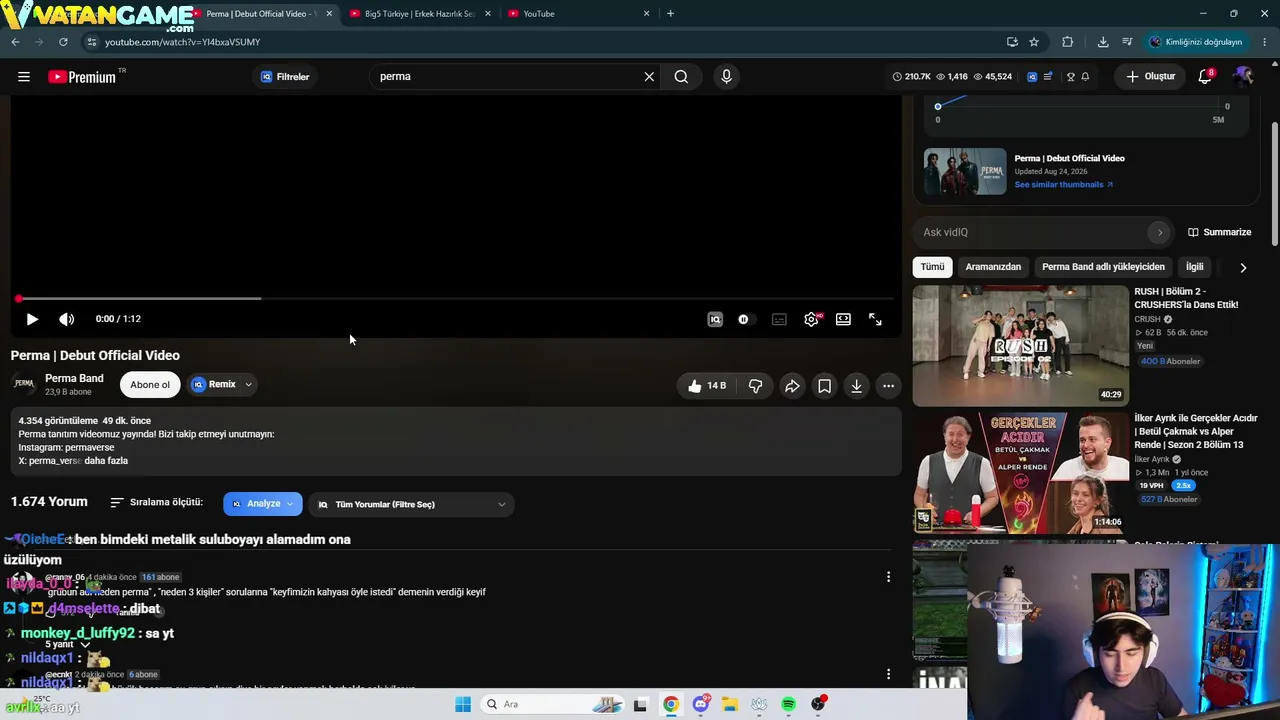The height and width of the screenshot is (720, 1280).
Task: Open the Chrome three-dot menu
Action: (x=1265, y=42)
